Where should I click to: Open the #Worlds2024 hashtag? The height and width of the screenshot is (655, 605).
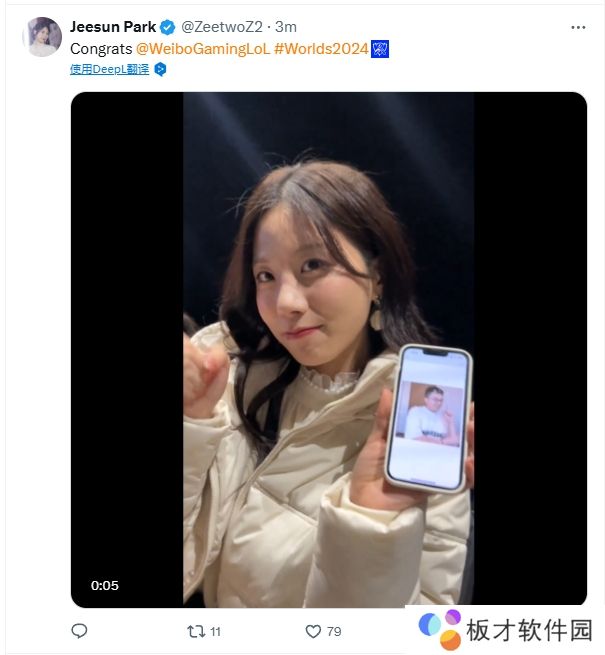[x=321, y=49]
